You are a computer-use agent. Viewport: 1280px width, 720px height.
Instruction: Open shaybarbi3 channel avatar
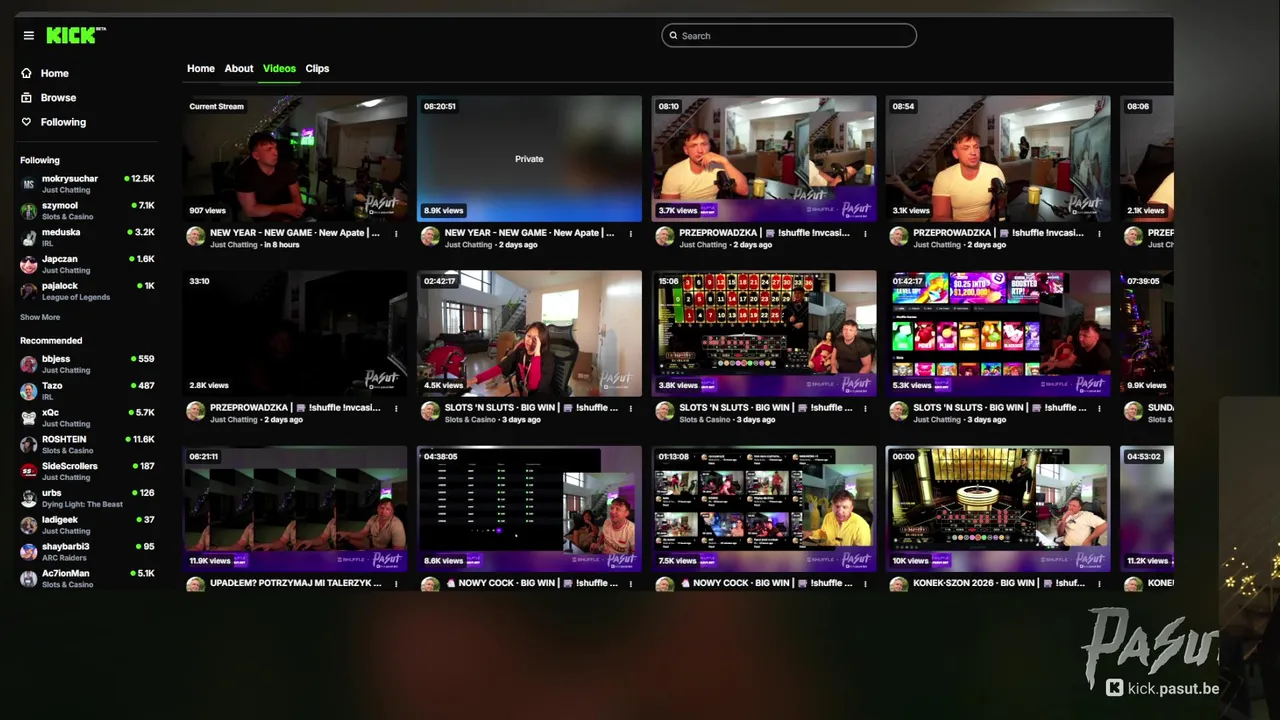[28, 552]
